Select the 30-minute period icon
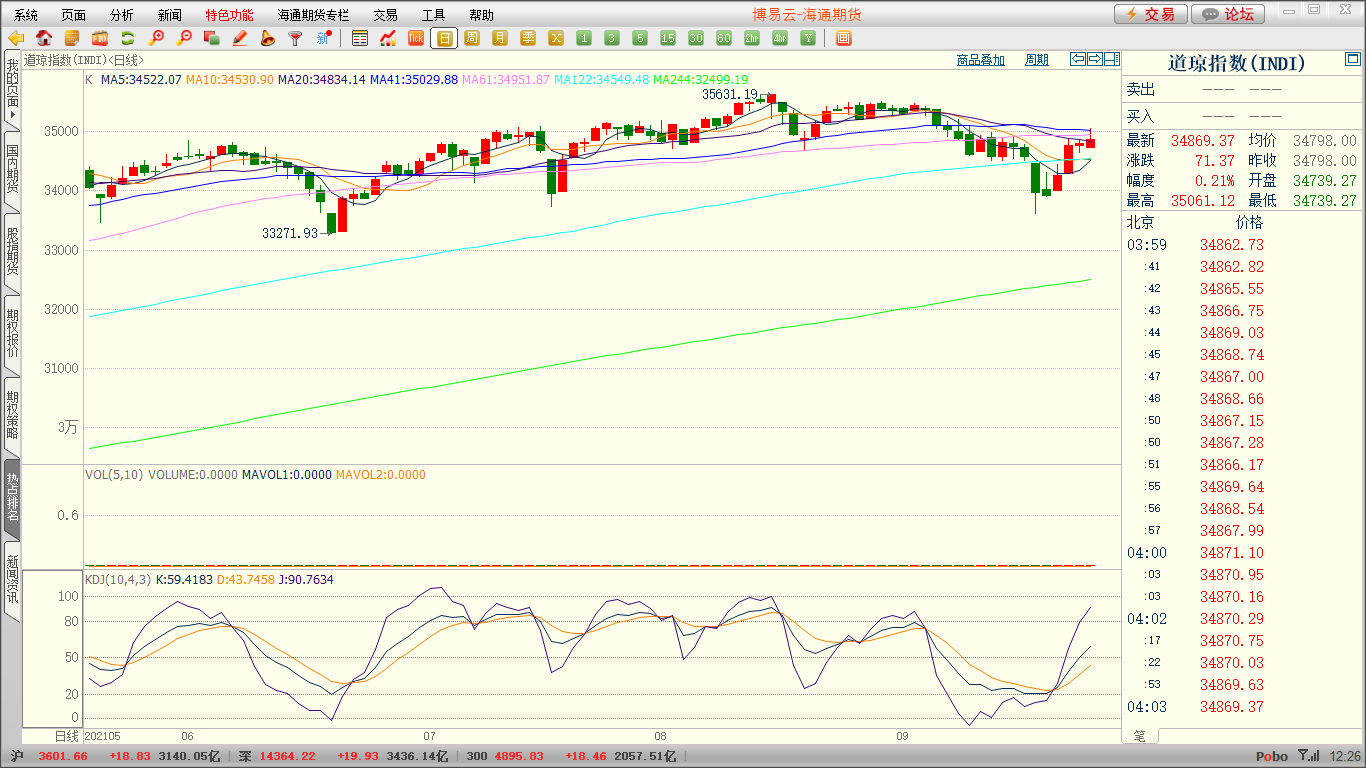This screenshot has width=1366, height=768. tap(696, 38)
